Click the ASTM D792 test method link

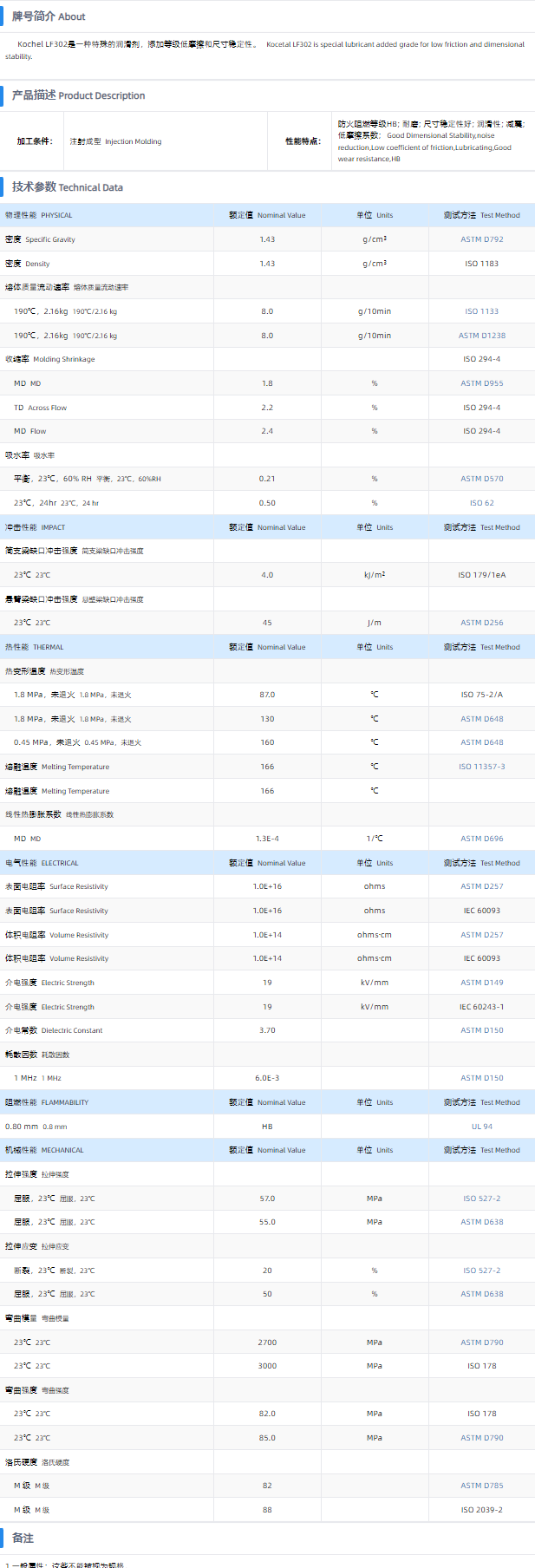(481, 239)
